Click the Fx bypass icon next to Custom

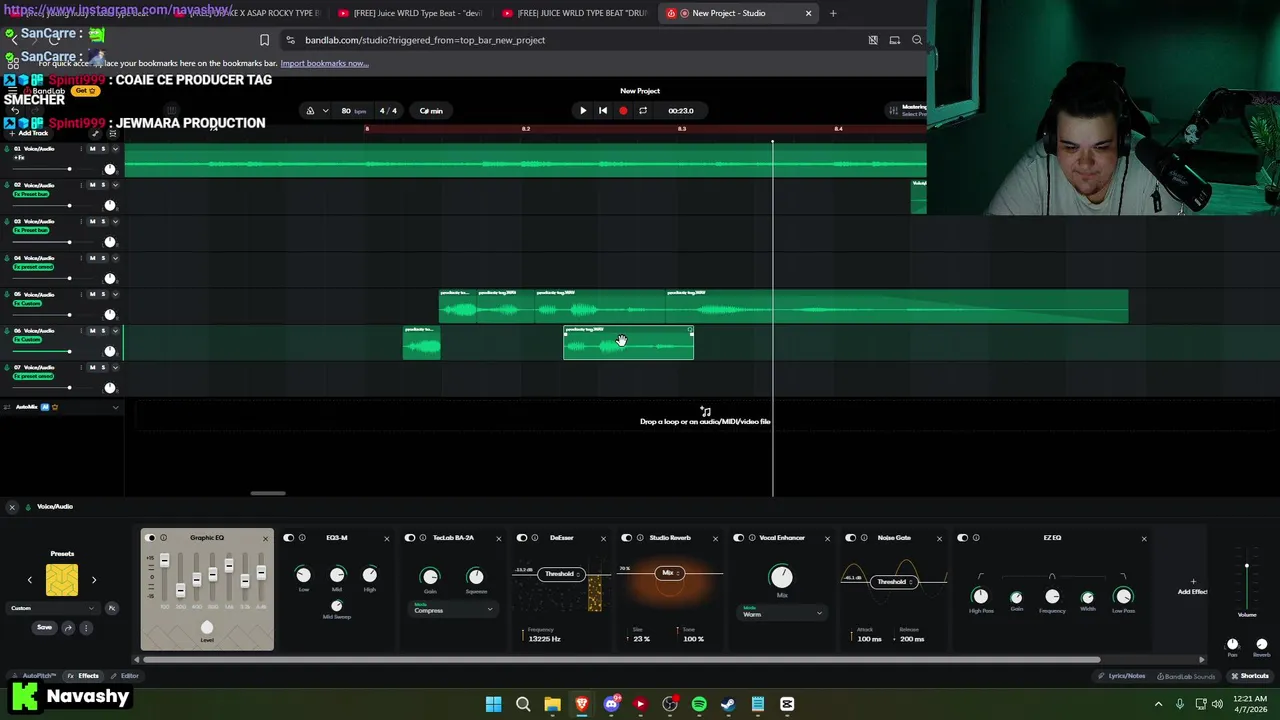tap(112, 608)
